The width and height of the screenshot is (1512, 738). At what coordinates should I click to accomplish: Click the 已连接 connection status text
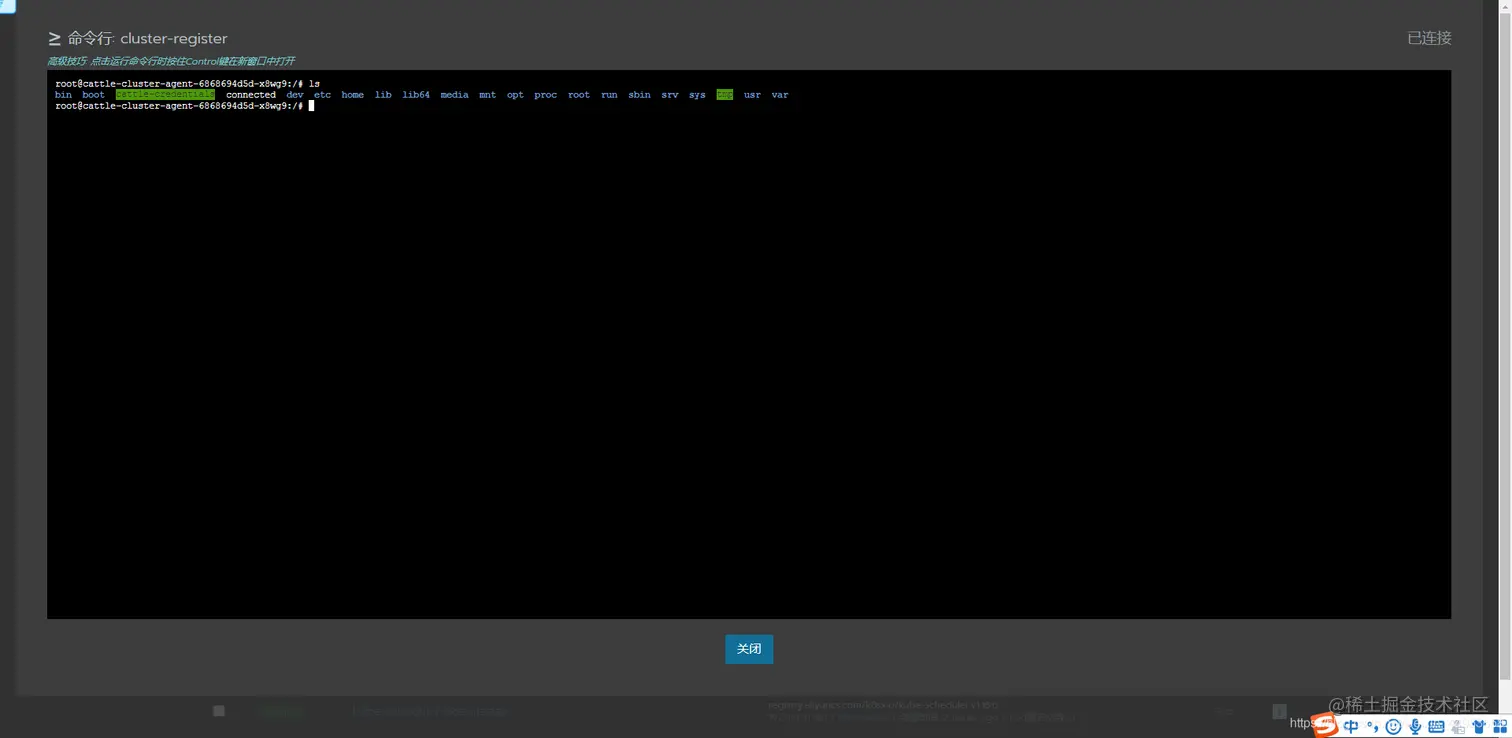point(1429,38)
